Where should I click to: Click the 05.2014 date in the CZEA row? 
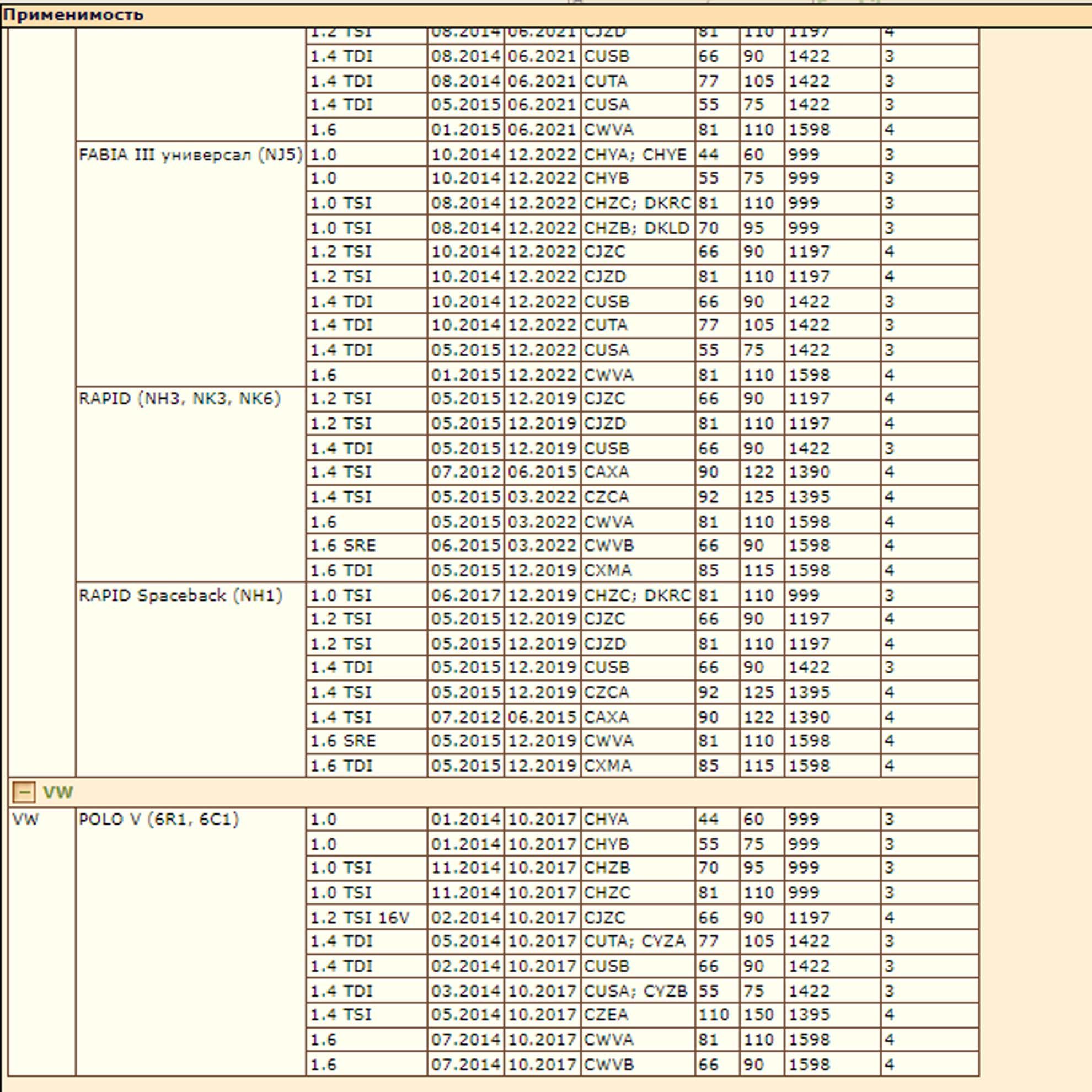coord(465,1015)
